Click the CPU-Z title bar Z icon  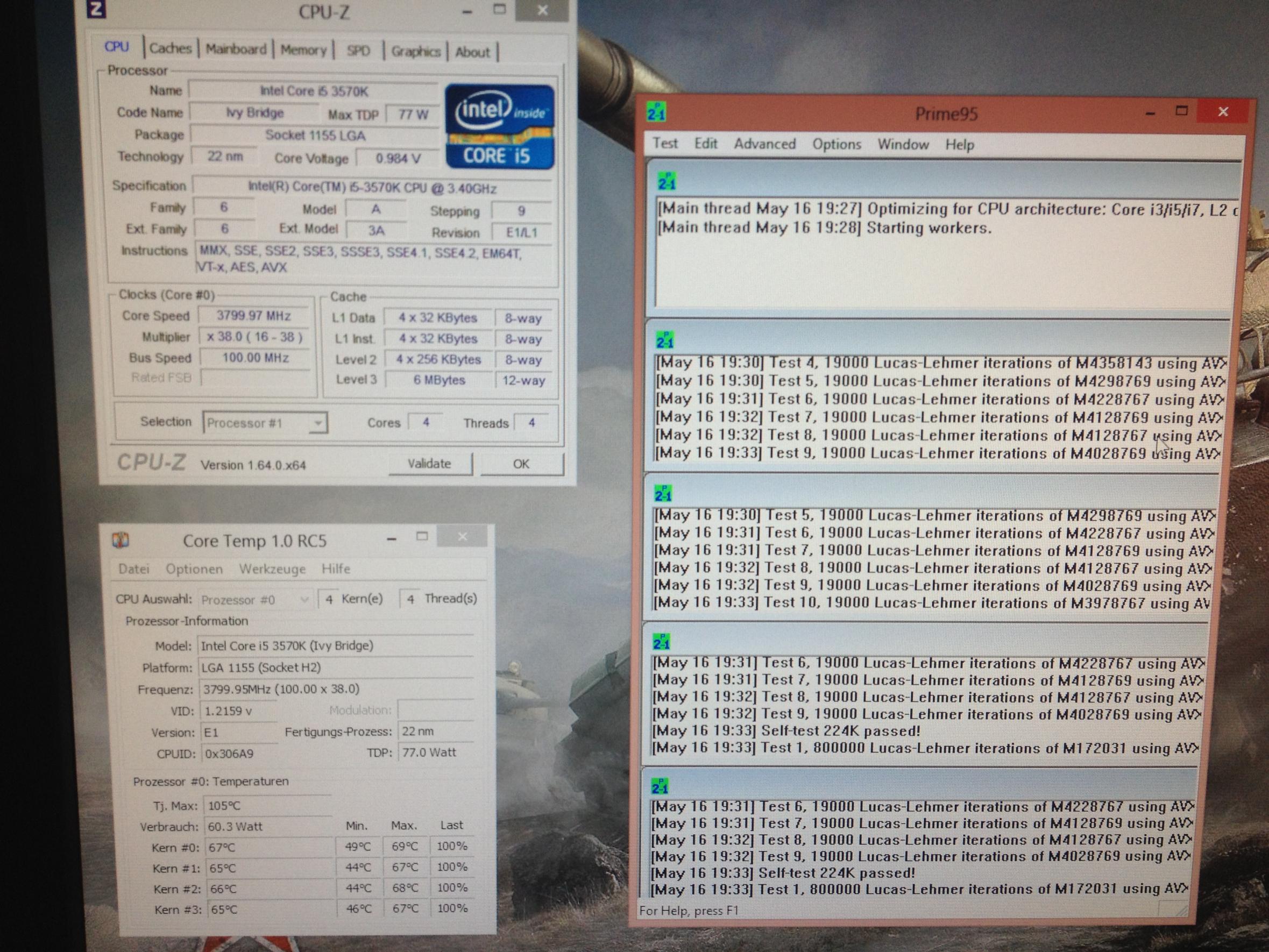[96, 10]
